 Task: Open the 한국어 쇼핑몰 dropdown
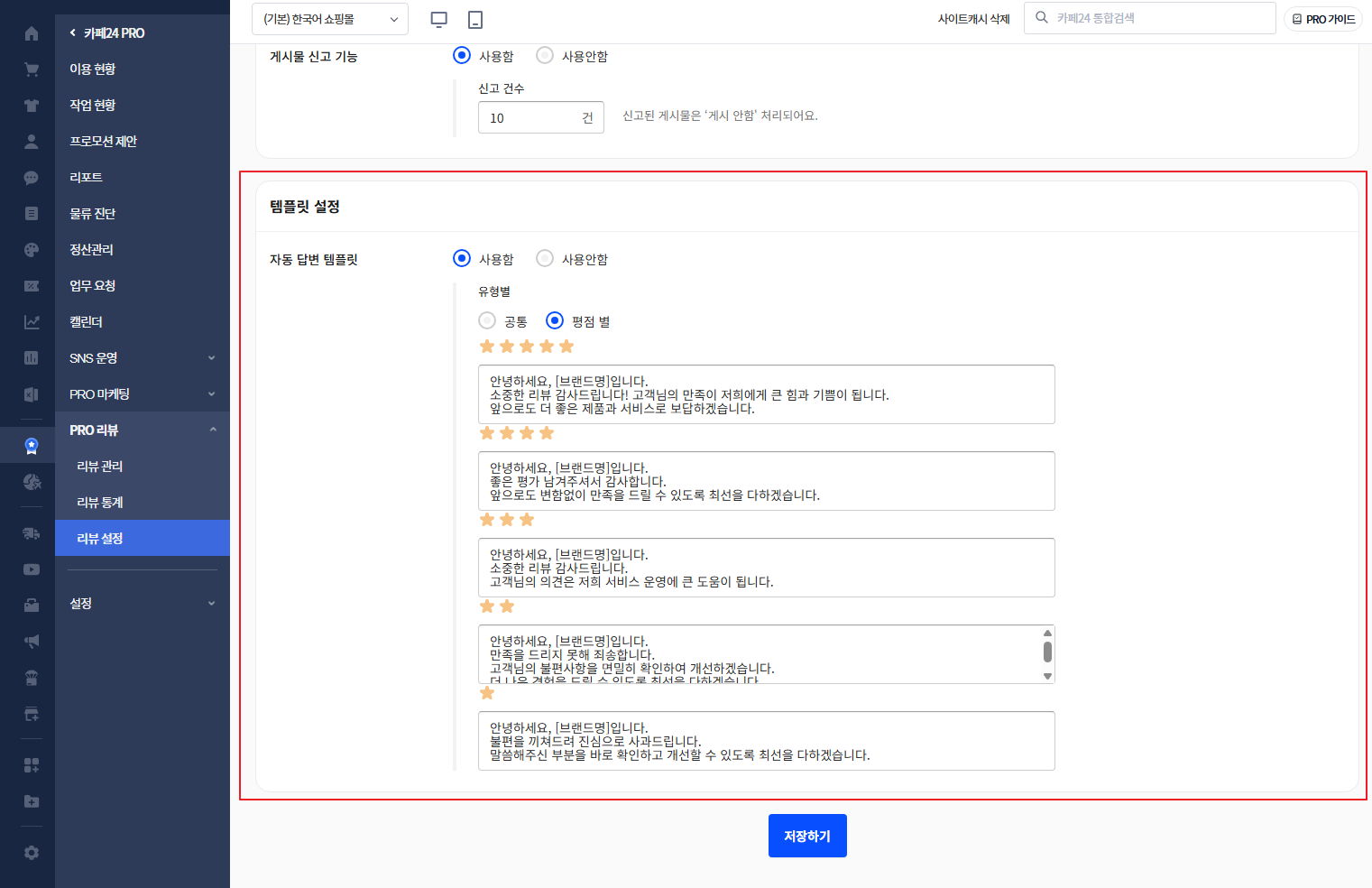[329, 19]
